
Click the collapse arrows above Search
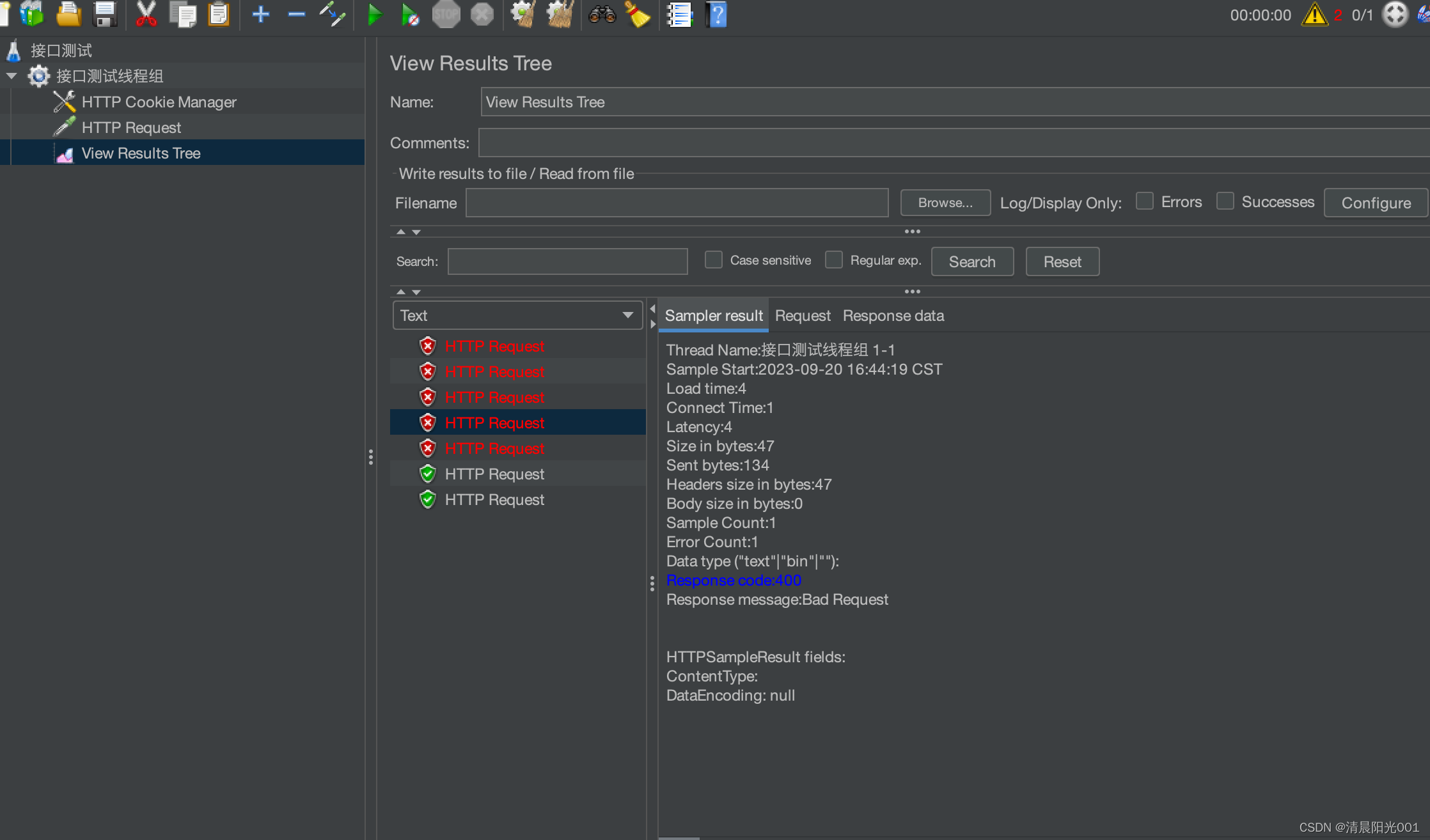[401, 231]
